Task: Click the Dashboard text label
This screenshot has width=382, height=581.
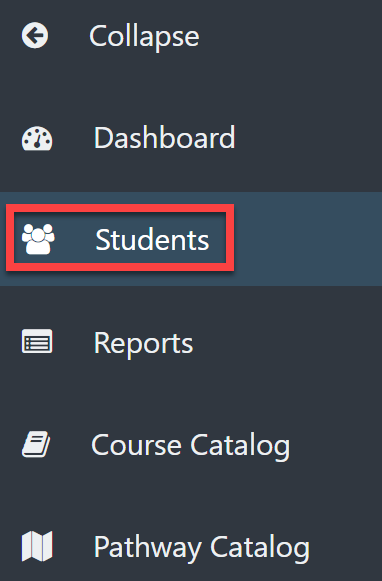Action: [x=165, y=138]
